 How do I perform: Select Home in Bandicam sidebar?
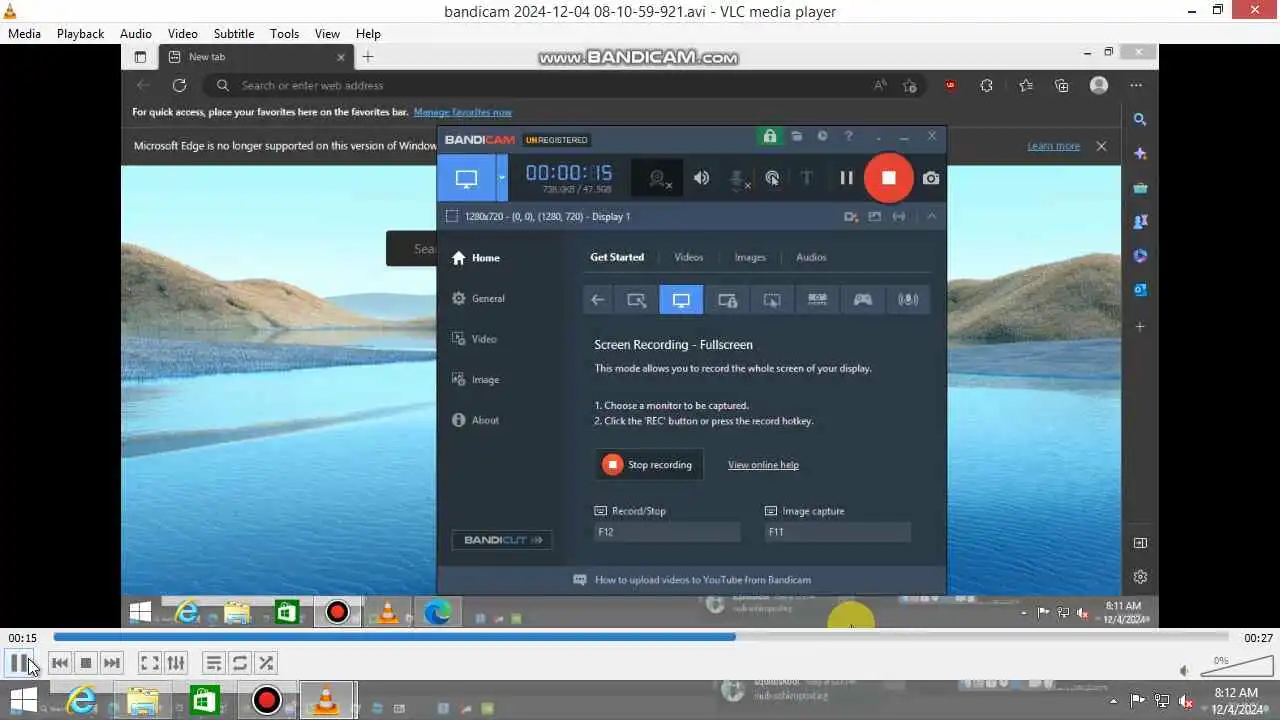point(476,258)
